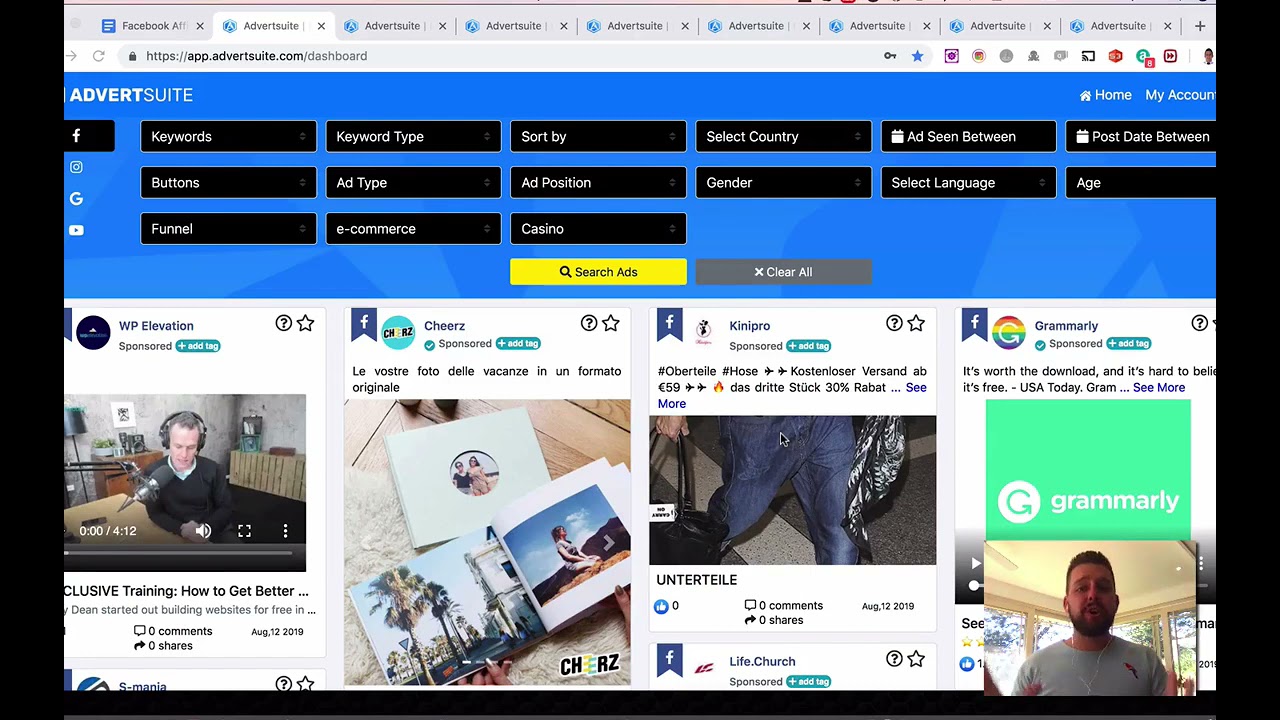Close the active Advertsuite tab
This screenshot has height=720, width=1280.
tap(321, 26)
